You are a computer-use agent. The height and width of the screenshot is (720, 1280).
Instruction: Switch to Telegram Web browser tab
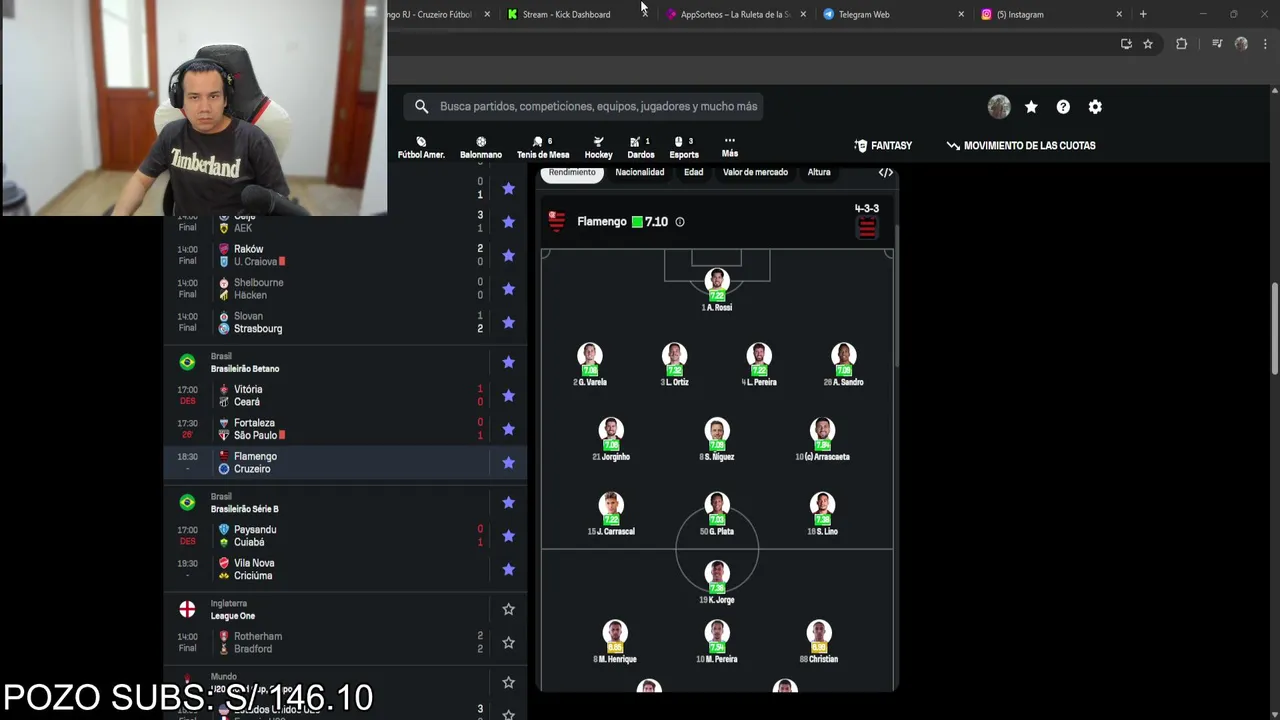pos(864,14)
